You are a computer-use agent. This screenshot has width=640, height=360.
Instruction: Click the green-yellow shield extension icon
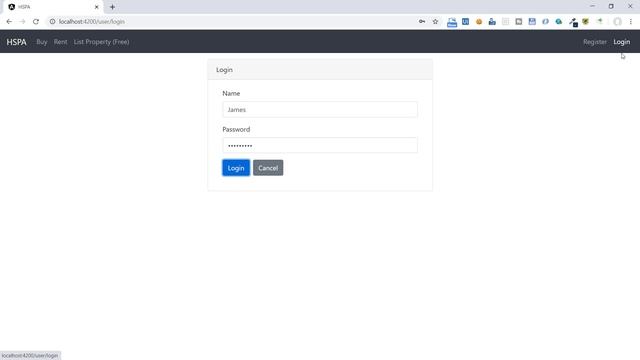click(586, 22)
